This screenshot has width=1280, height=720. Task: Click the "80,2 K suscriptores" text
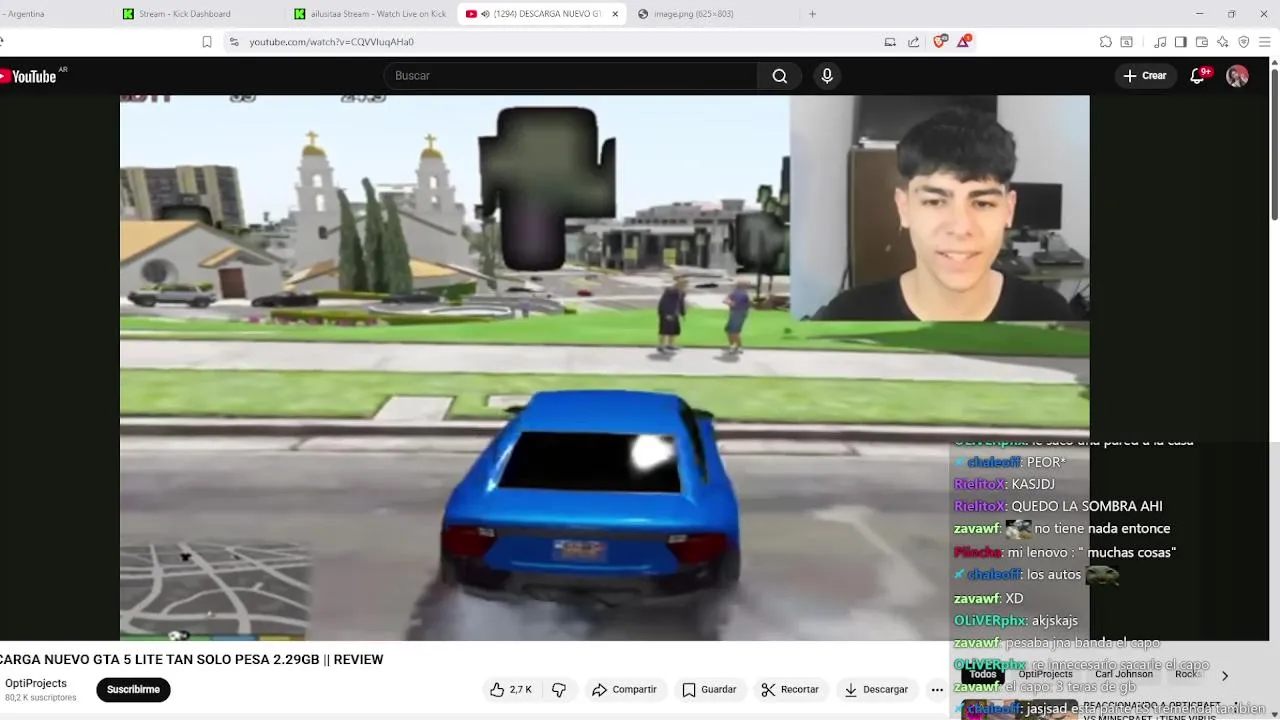[x=41, y=698]
